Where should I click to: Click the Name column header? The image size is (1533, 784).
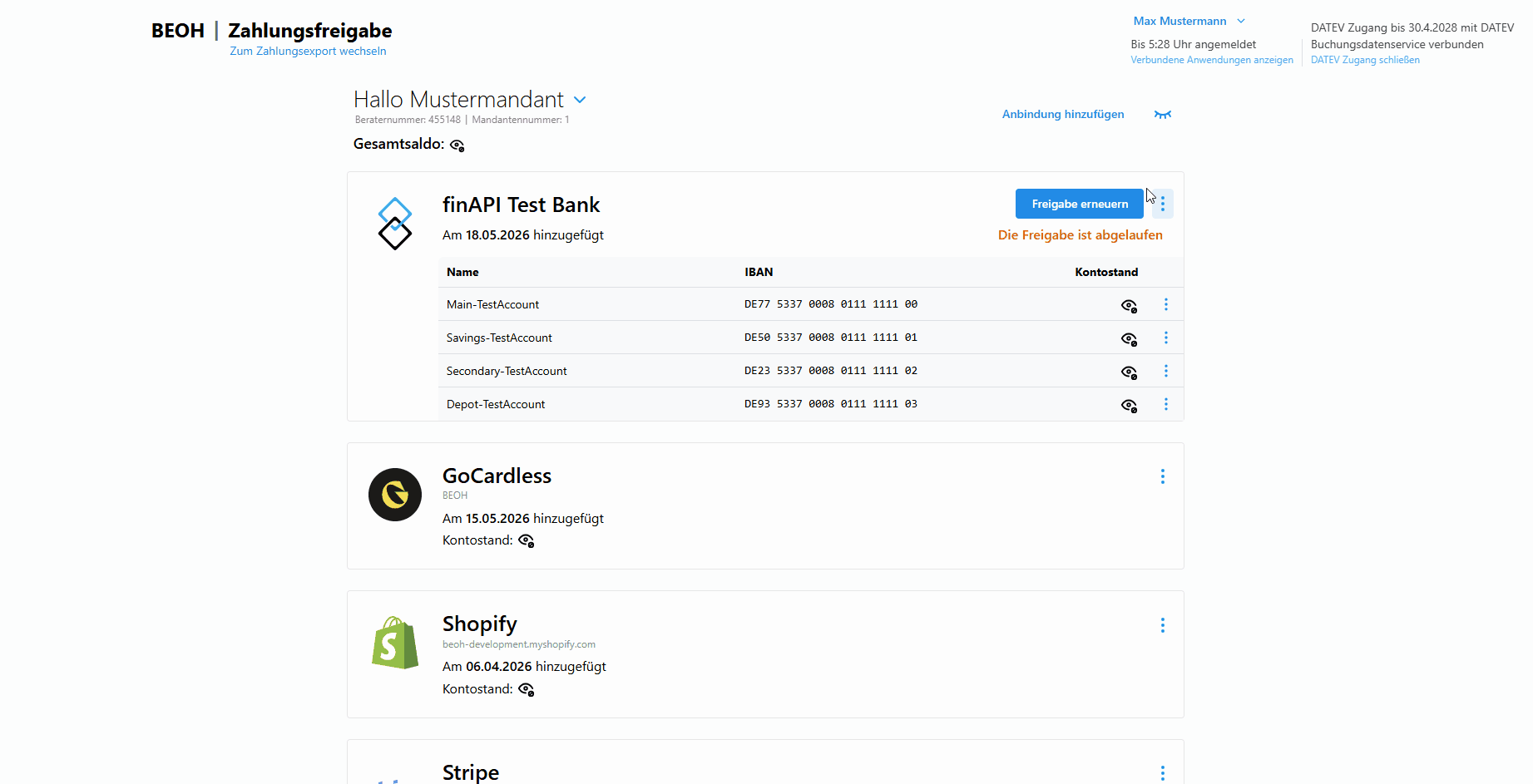(462, 272)
